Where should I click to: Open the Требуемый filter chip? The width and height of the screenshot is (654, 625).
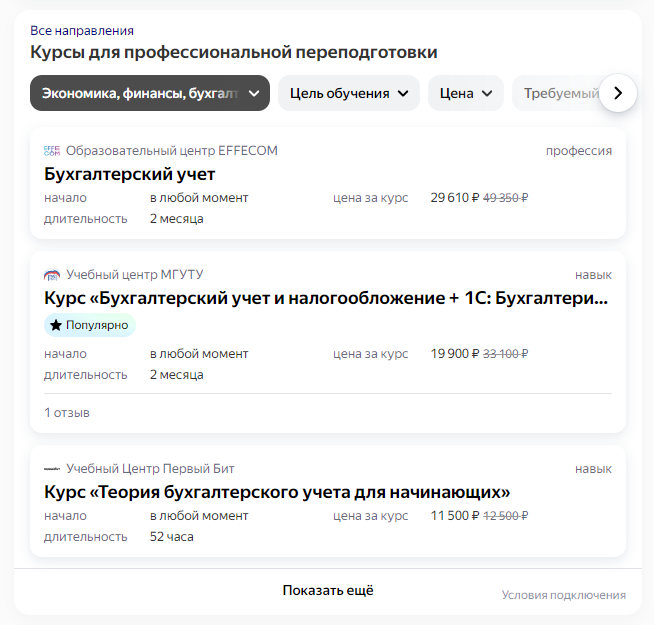pyautogui.click(x=555, y=94)
